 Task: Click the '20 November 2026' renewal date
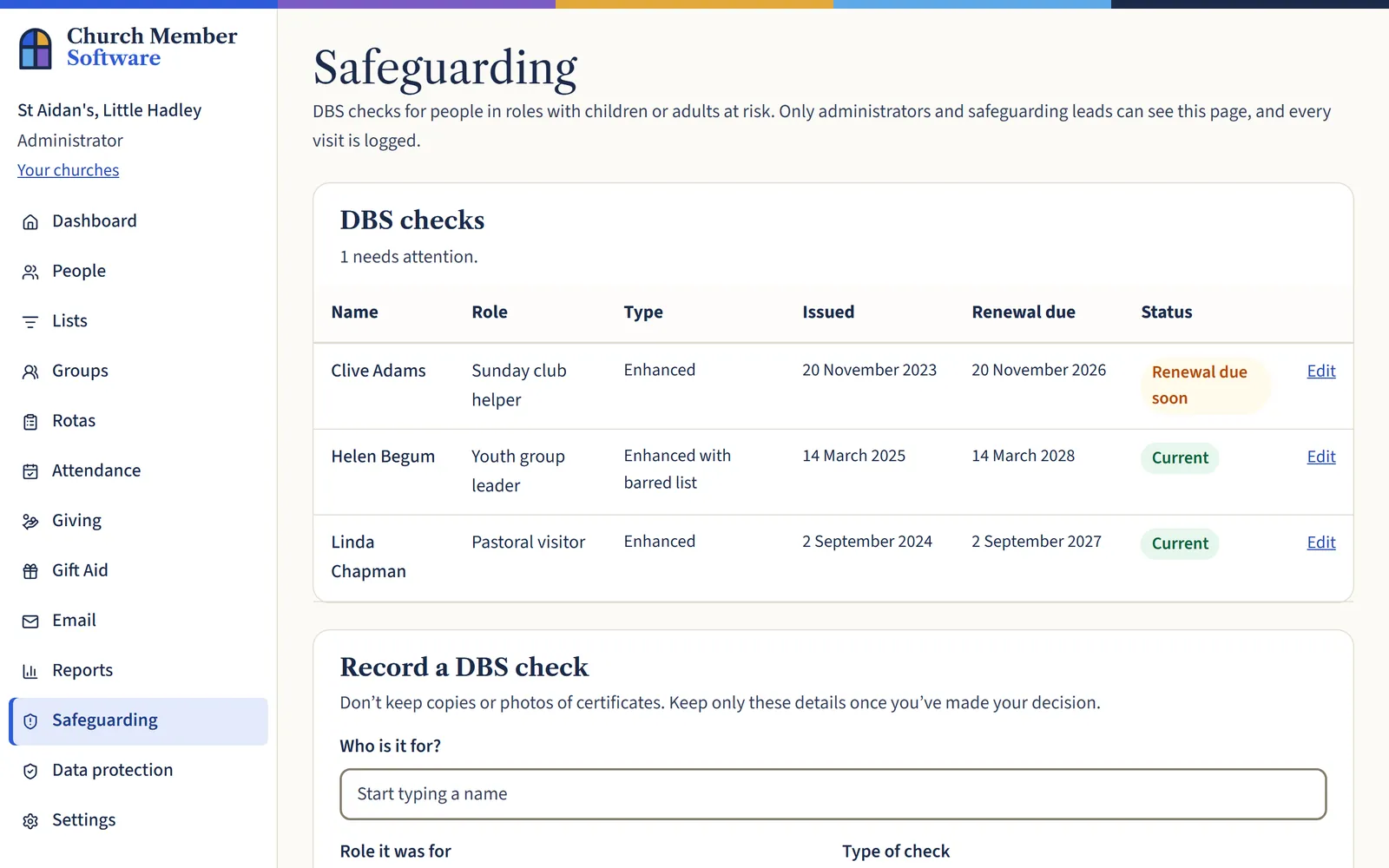pyautogui.click(x=1039, y=370)
